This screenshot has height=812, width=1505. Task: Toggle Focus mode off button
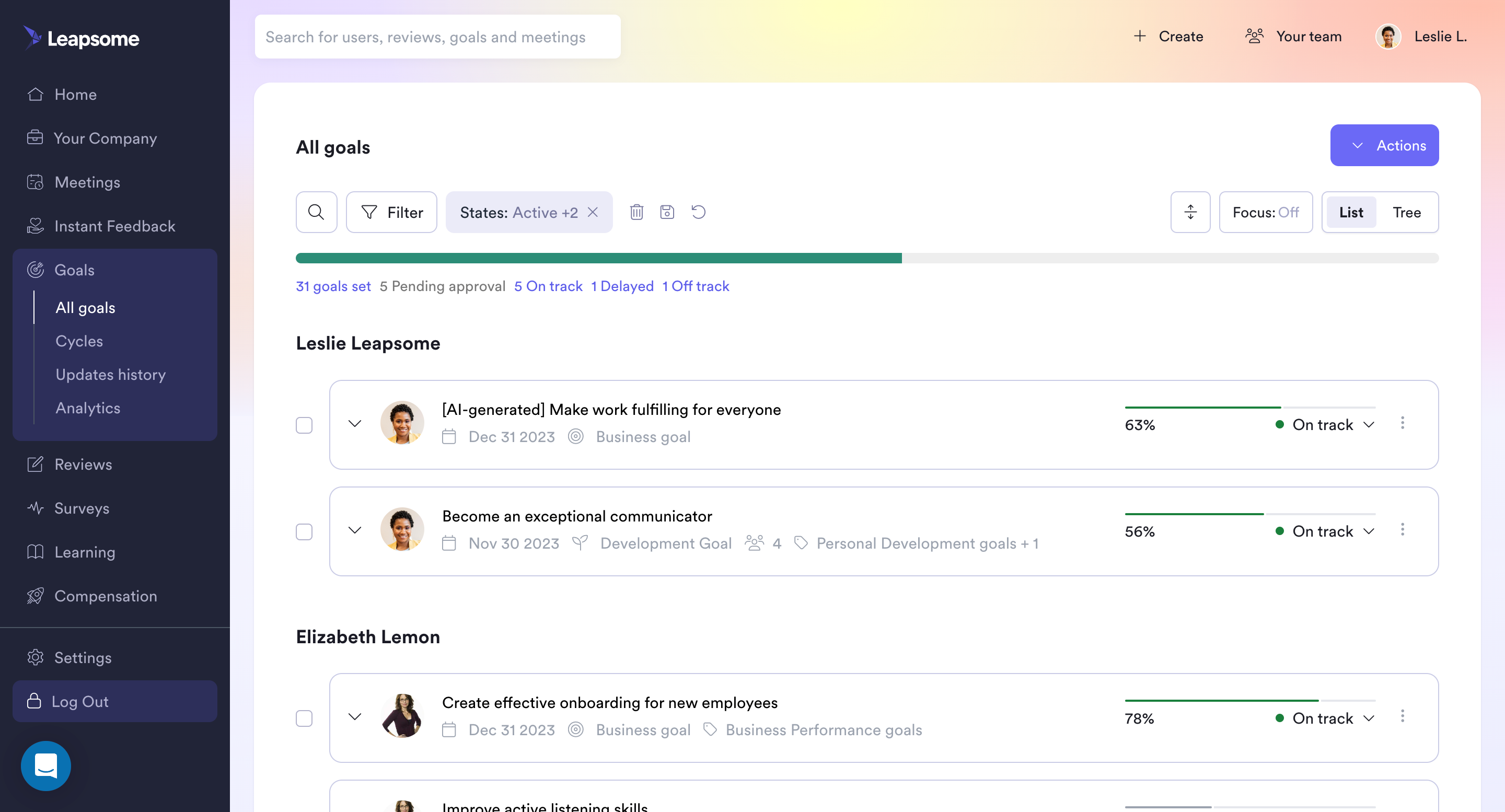[1266, 212]
